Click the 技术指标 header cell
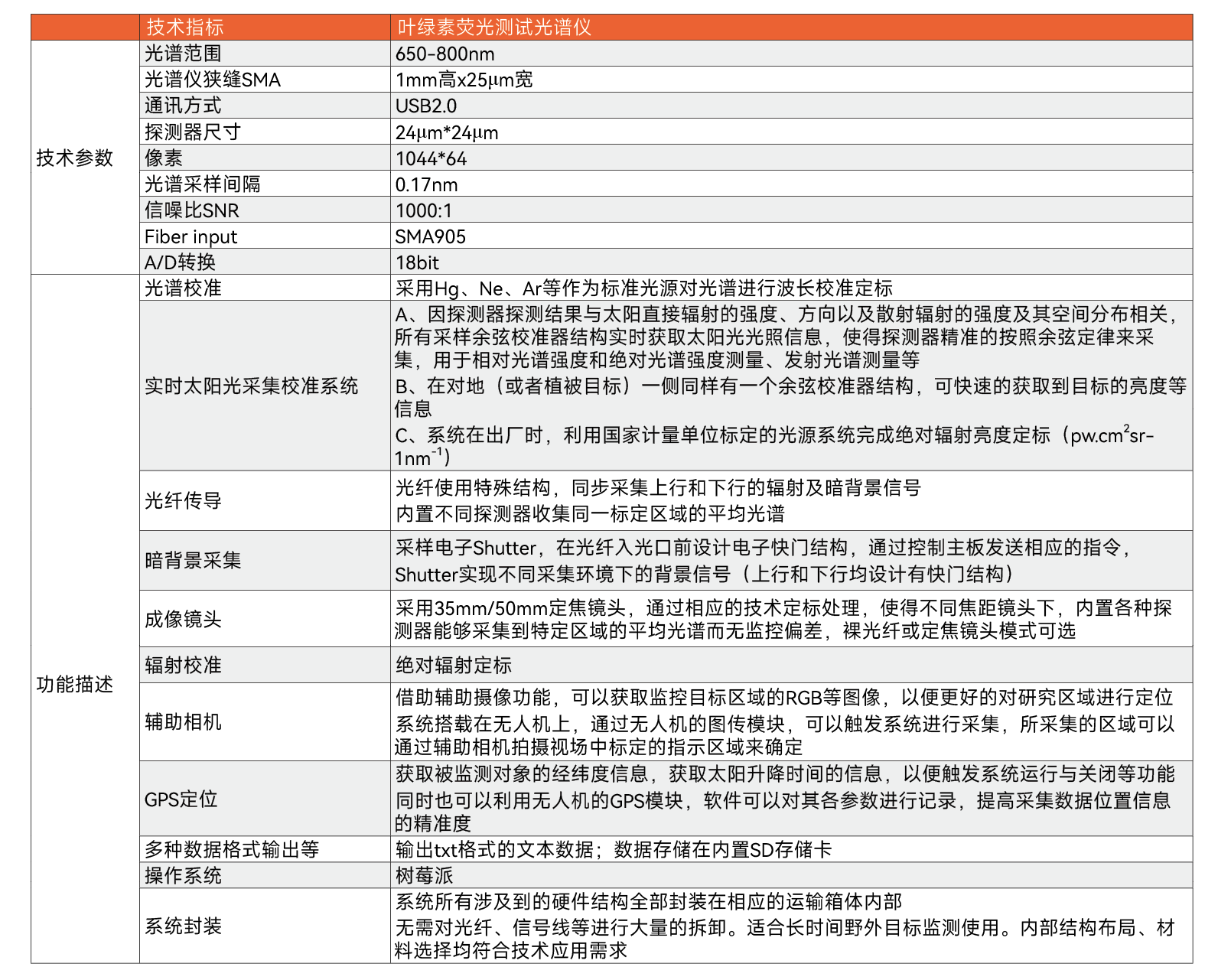The width and height of the screenshot is (1231, 980). click(185, 28)
